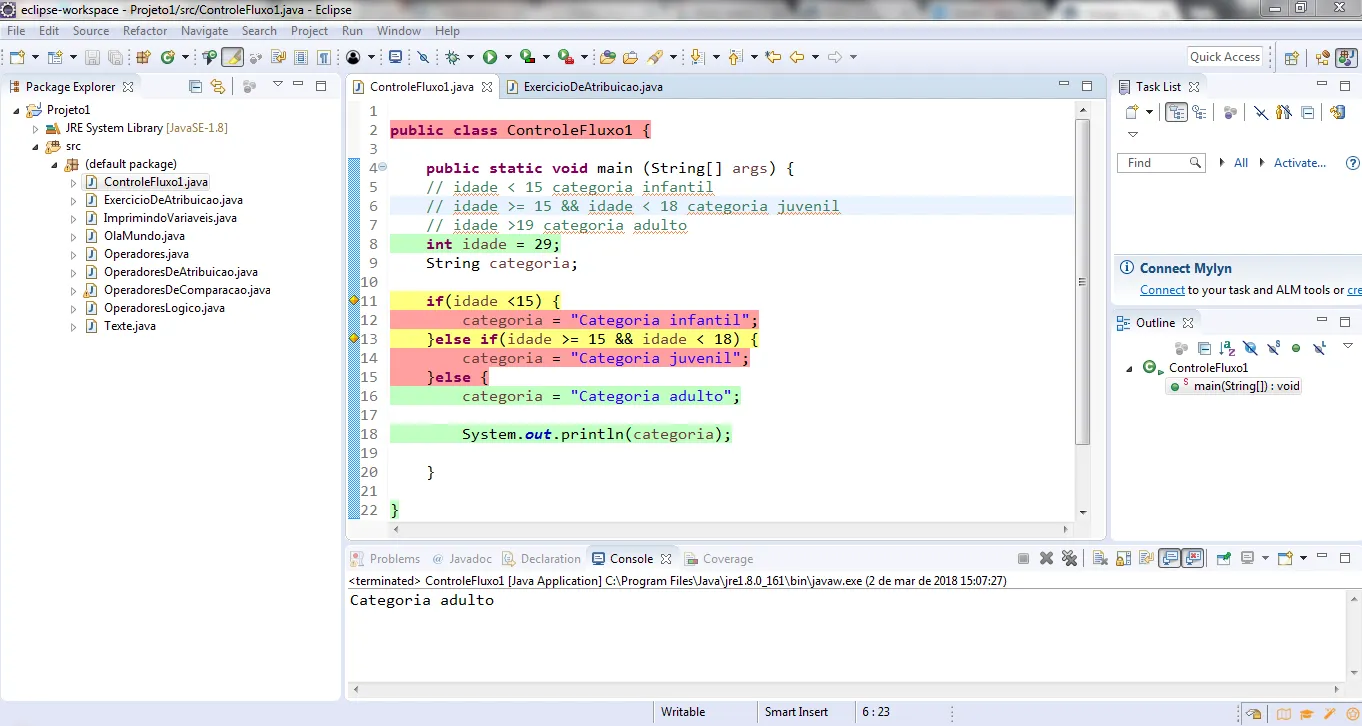Click the green Run button in toolbar

point(490,57)
